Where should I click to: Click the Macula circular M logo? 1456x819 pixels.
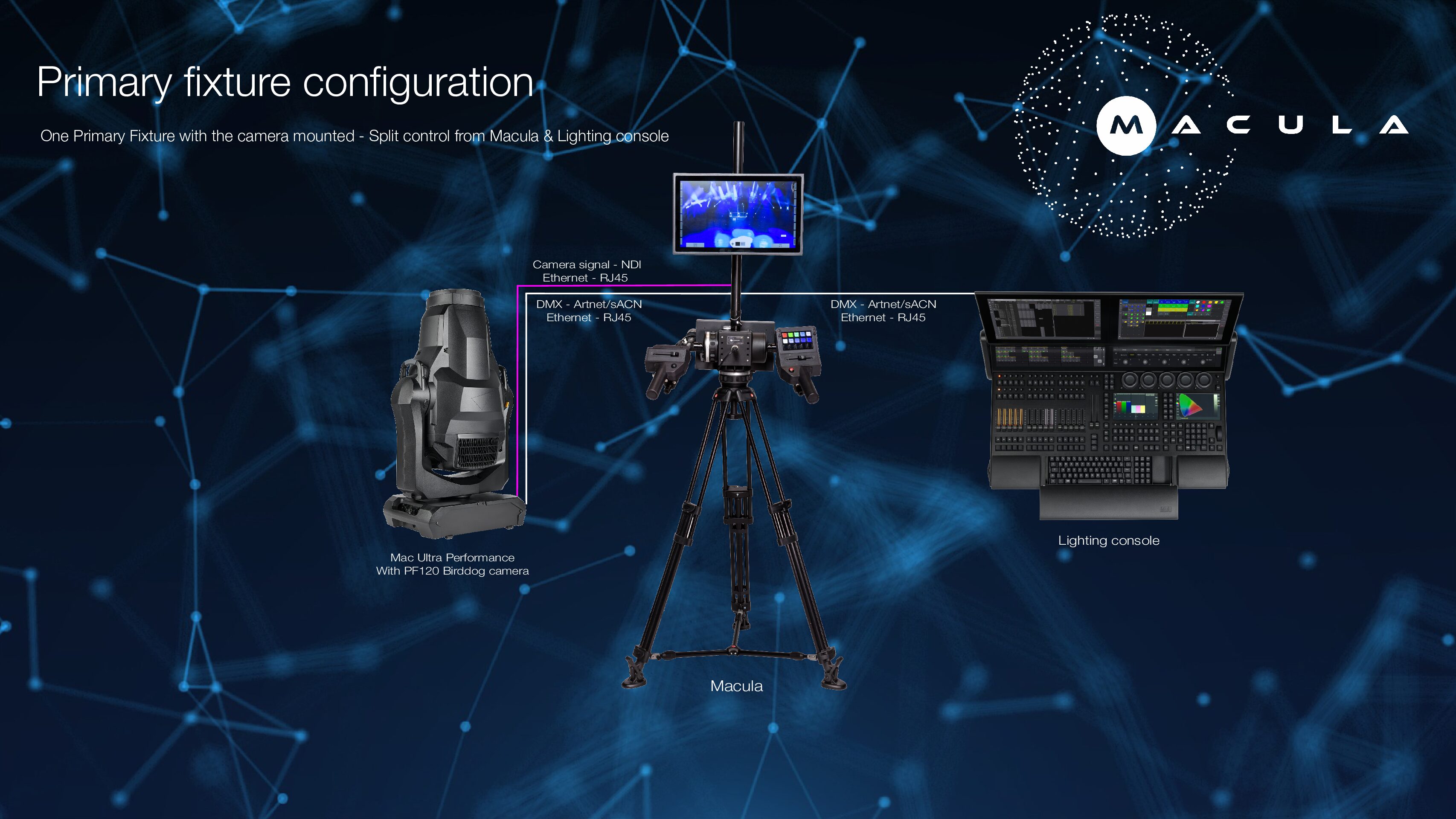point(1126,125)
